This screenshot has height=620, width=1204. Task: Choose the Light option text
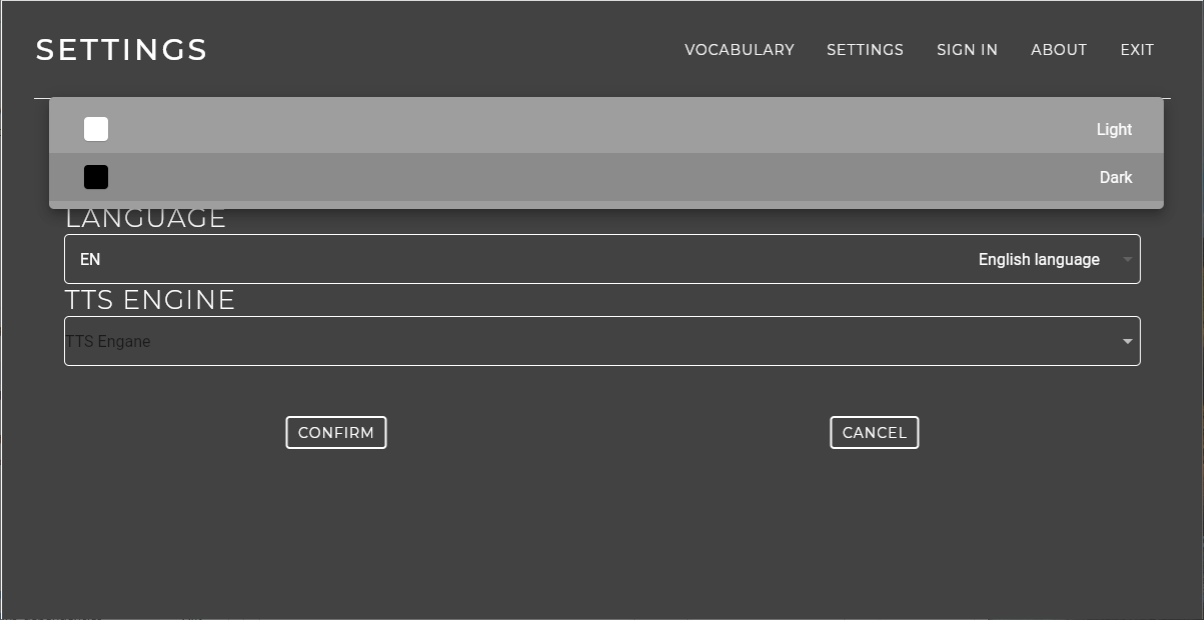point(1113,129)
